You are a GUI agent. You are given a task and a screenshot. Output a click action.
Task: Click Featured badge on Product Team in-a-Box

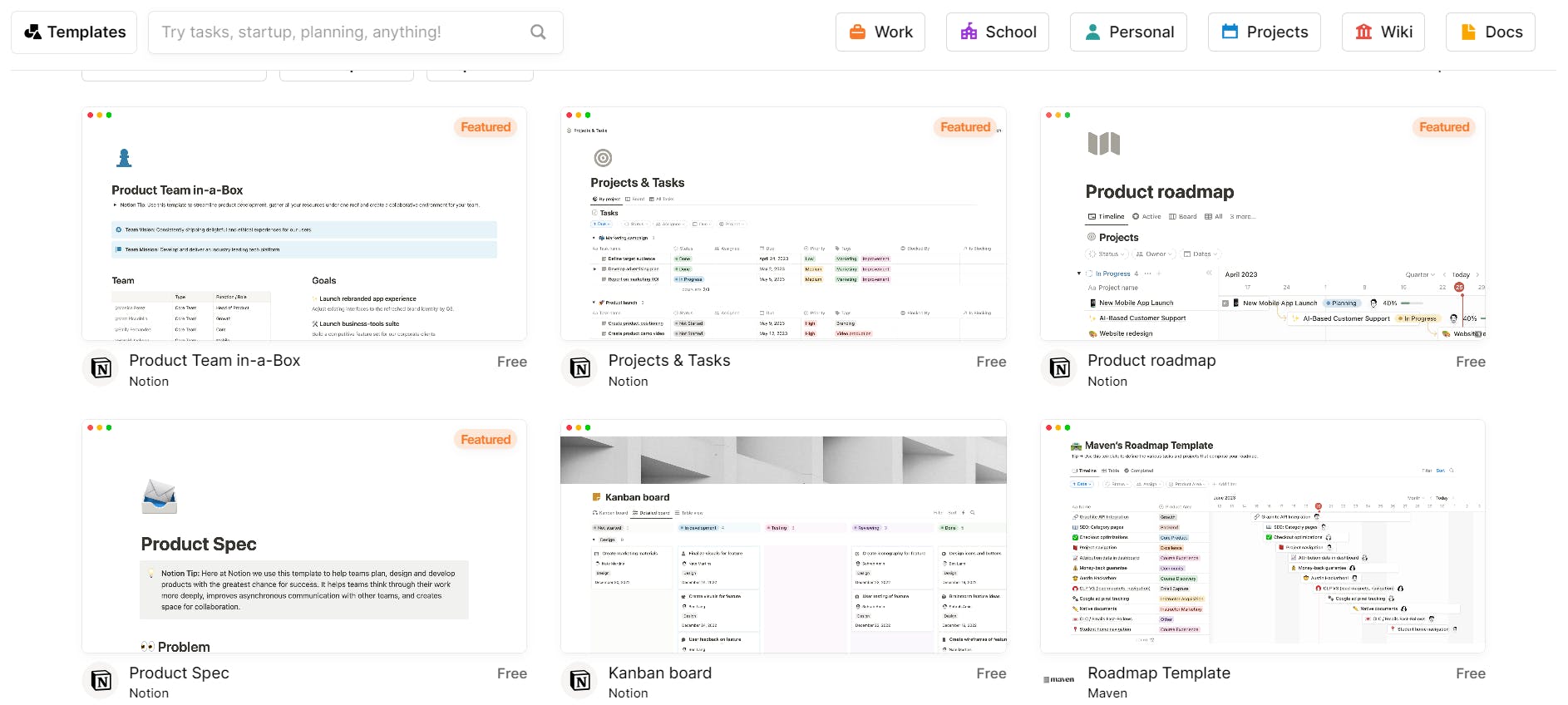pos(486,127)
